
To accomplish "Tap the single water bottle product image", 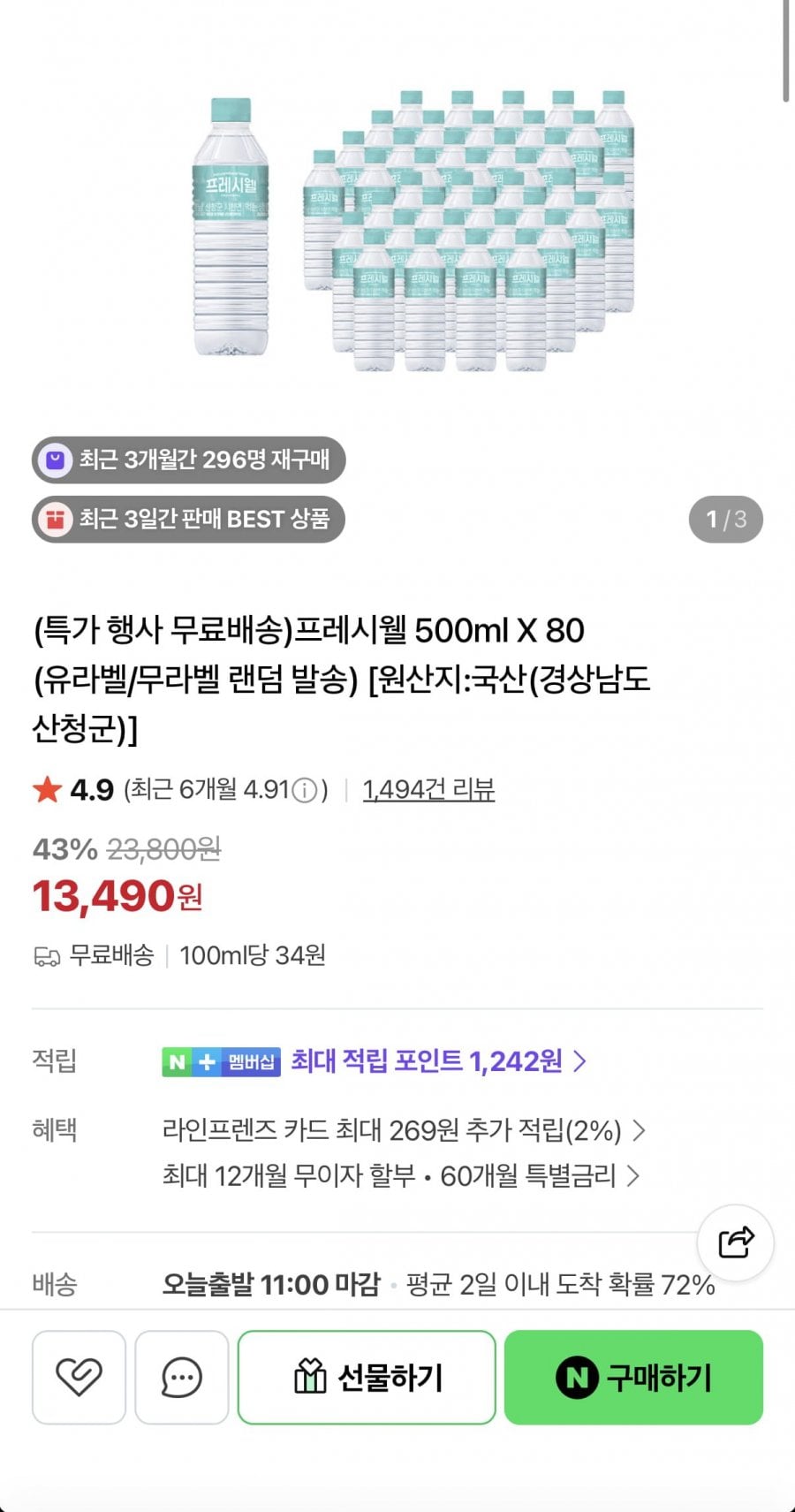I will click(x=231, y=227).
